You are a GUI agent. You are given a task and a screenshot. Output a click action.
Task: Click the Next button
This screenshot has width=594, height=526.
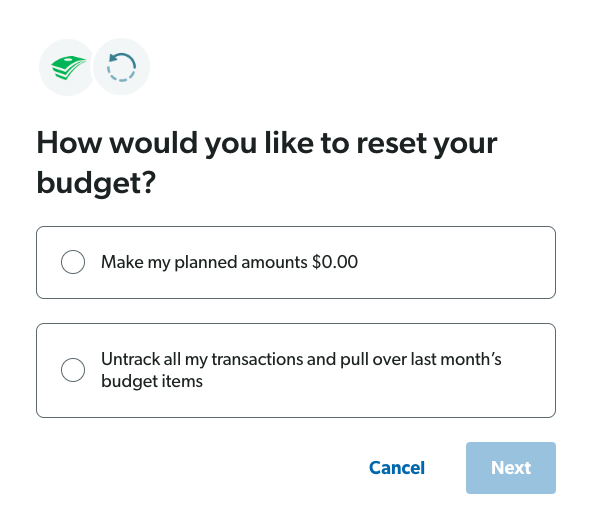coord(511,468)
